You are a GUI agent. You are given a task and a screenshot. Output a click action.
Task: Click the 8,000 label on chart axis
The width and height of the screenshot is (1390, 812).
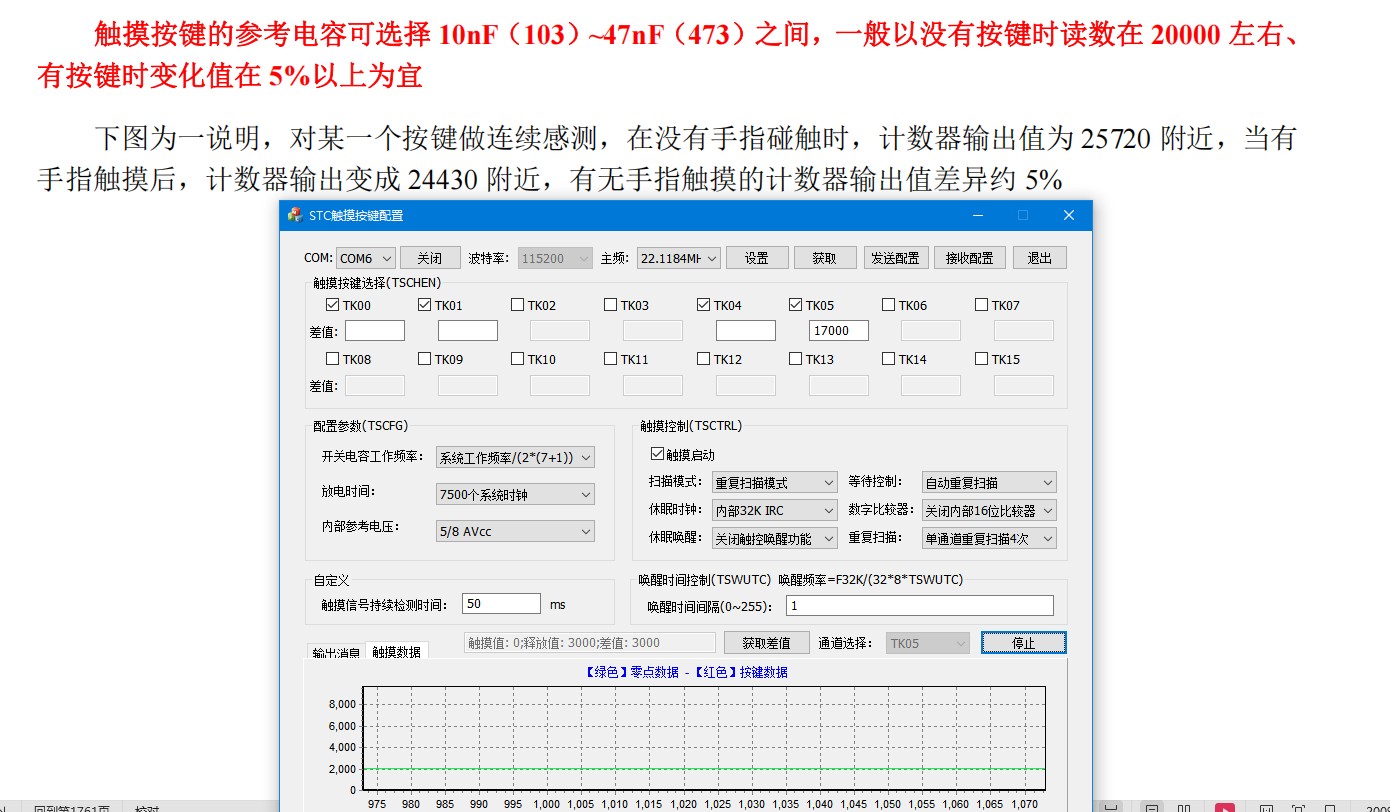click(341, 704)
